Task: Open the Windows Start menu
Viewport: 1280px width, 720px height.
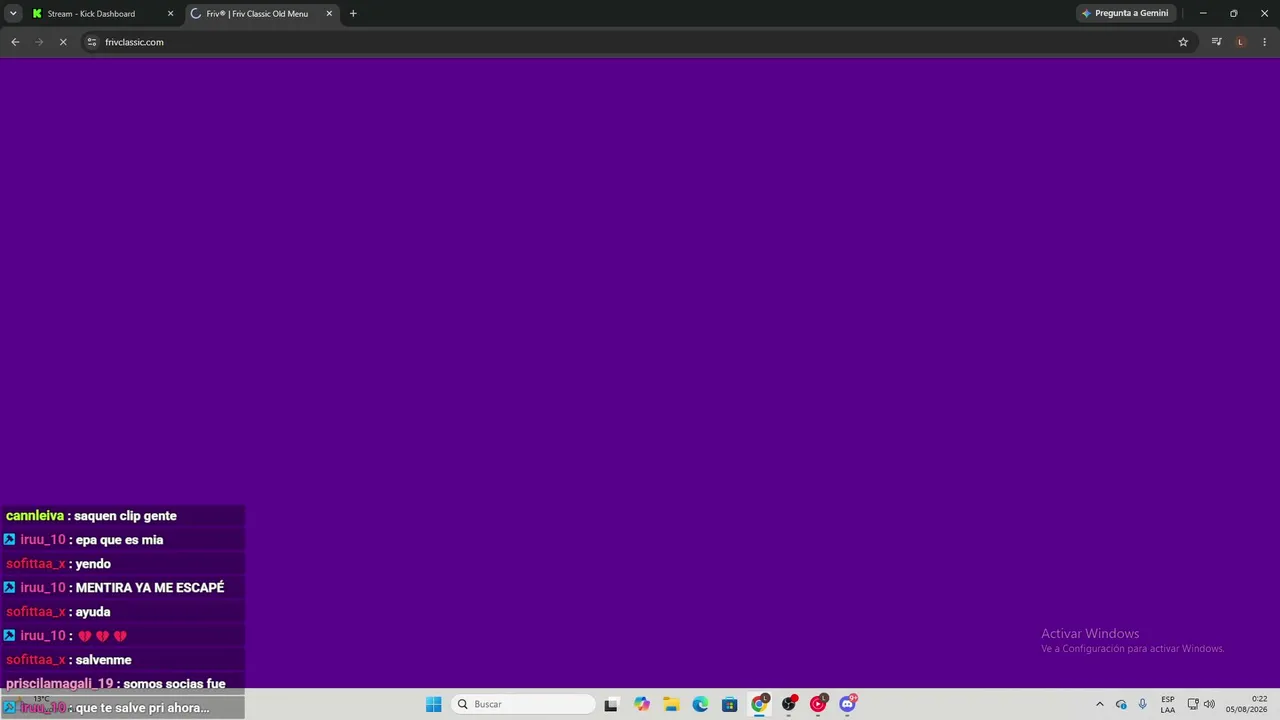Action: click(x=433, y=704)
